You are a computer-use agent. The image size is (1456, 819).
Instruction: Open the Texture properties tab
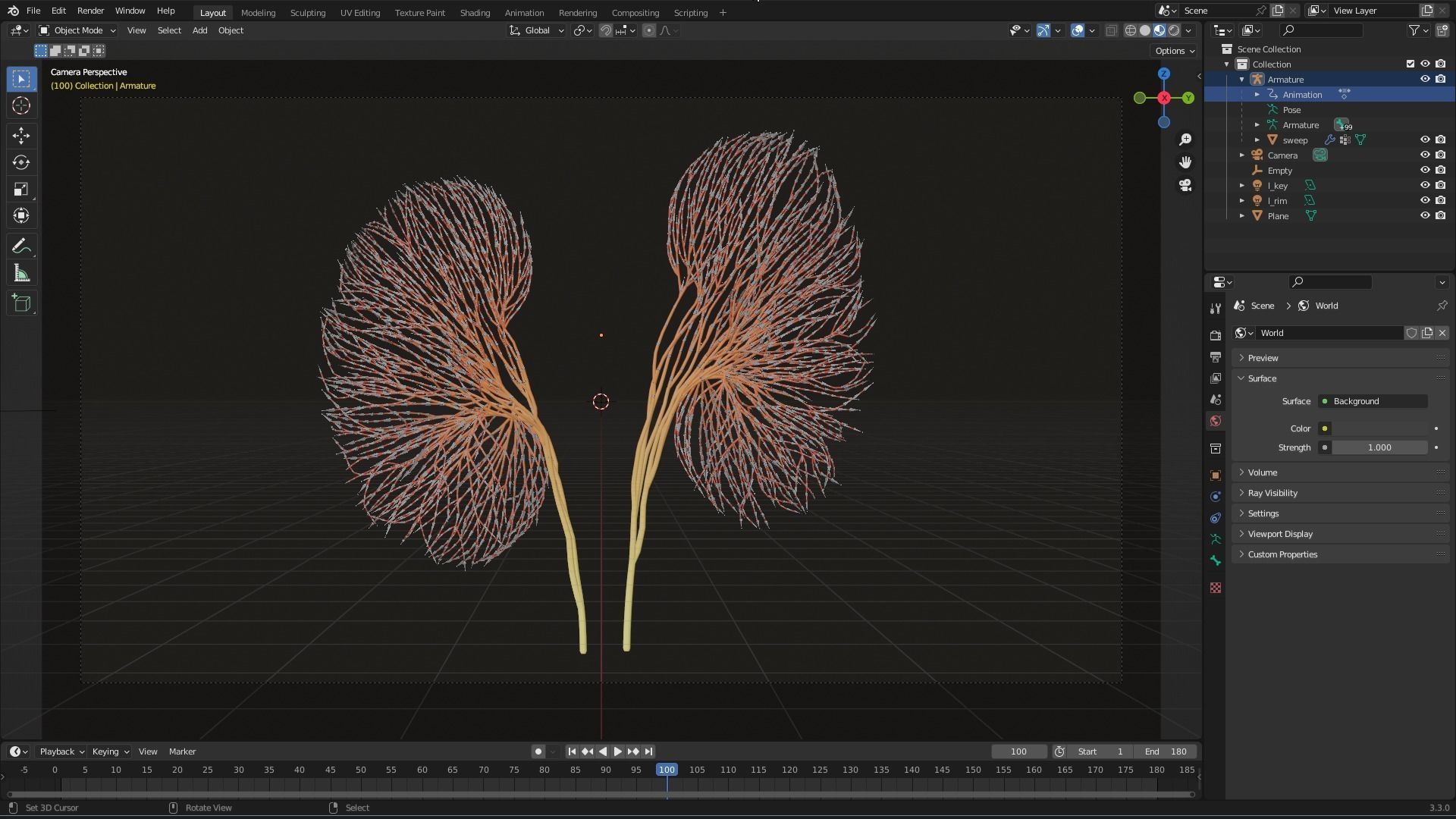tap(1216, 588)
